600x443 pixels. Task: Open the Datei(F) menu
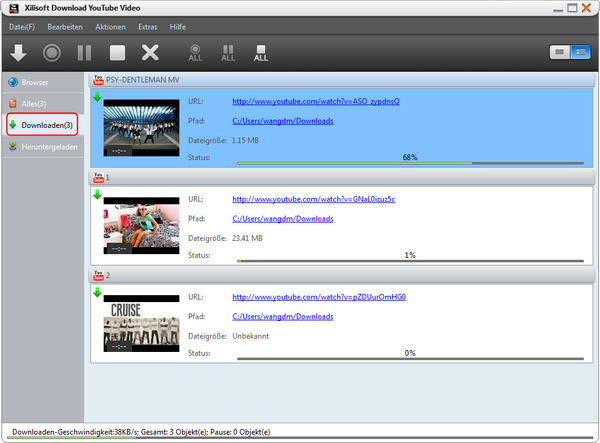(22, 27)
